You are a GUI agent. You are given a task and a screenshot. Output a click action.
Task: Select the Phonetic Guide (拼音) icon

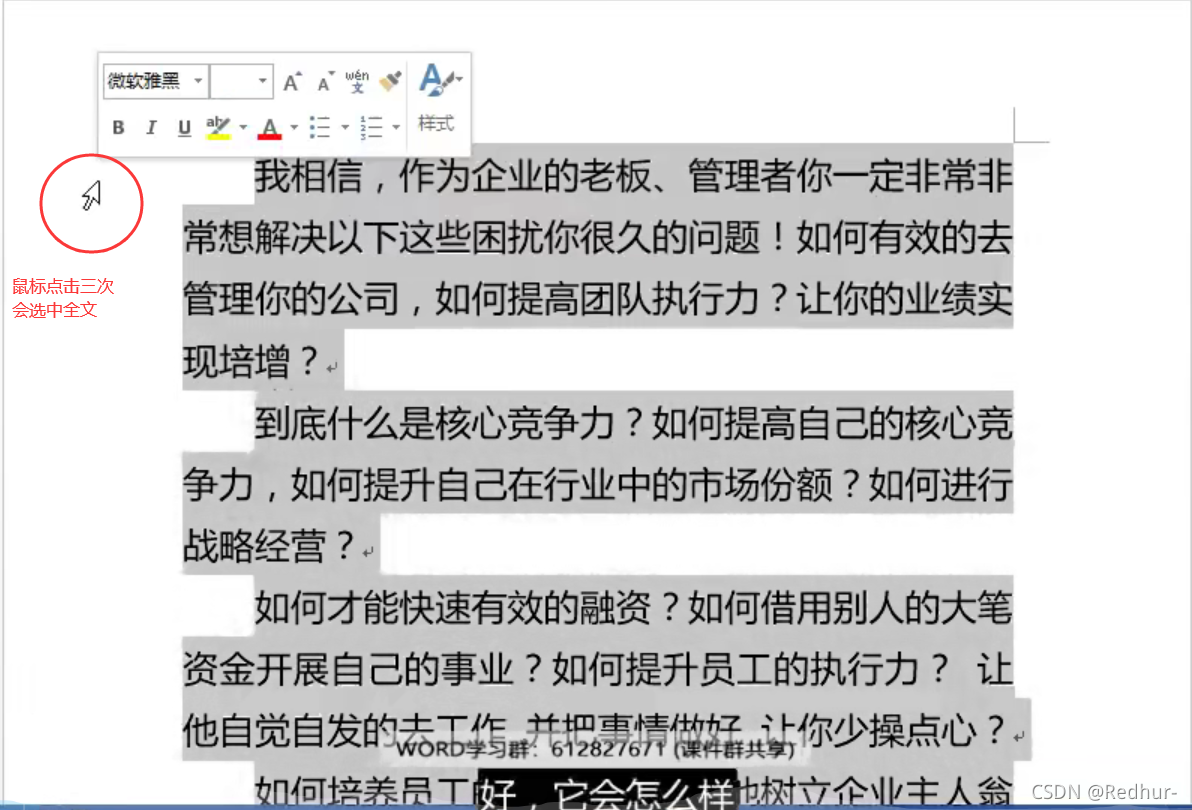pyautogui.click(x=357, y=81)
